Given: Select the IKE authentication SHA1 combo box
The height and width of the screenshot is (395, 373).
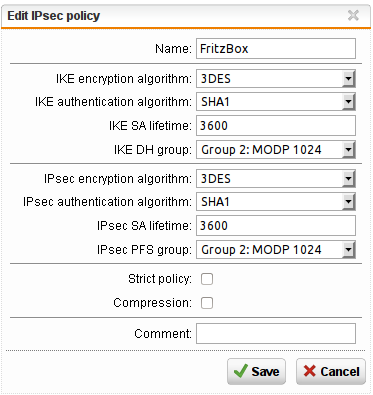Looking at the screenshot, I should 276,102.
